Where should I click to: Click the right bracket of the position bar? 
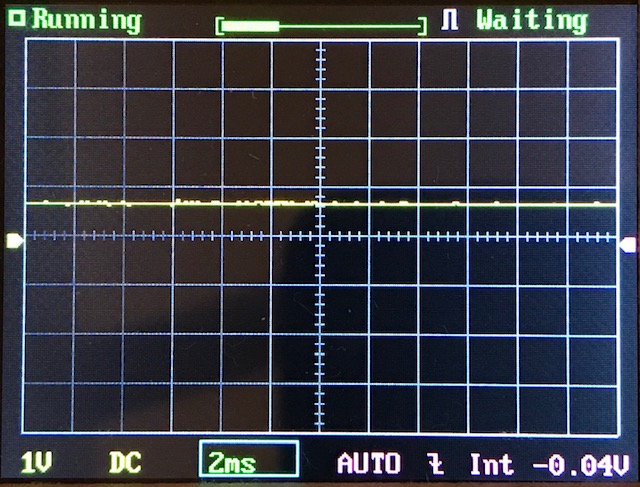click(424, 26)
